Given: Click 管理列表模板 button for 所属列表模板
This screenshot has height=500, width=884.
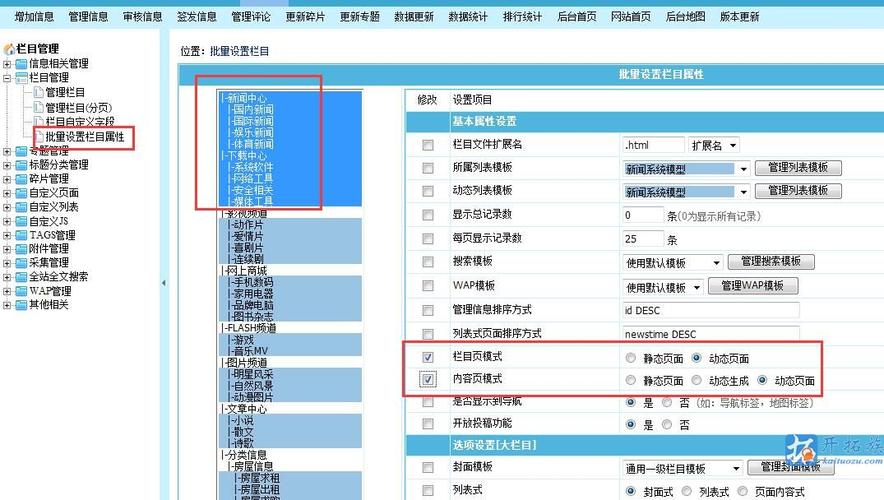Looking at the screenshot, I should tap(798, 167).
